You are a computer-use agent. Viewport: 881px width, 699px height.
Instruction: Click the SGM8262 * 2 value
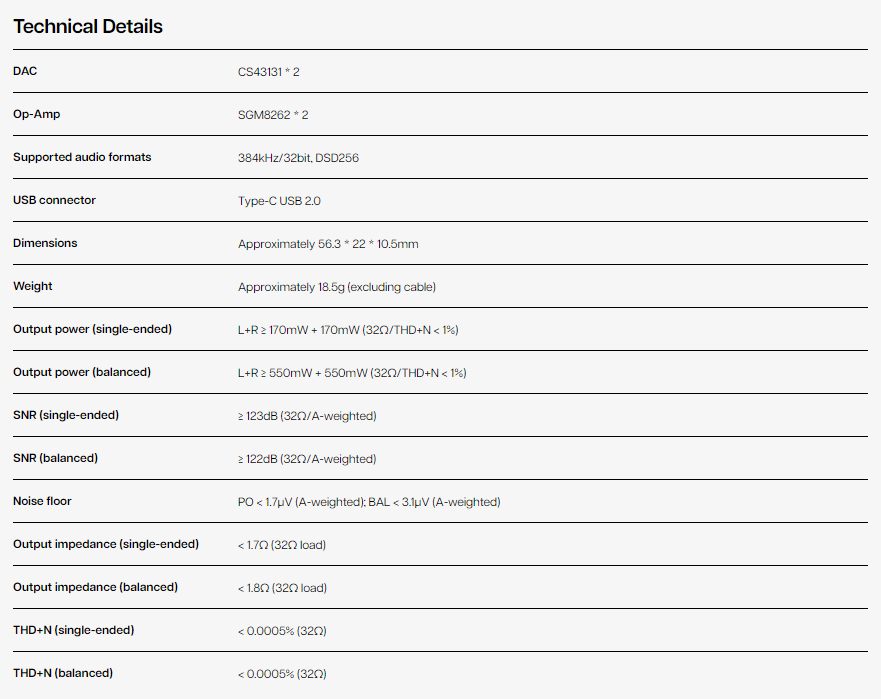(273, 115)
